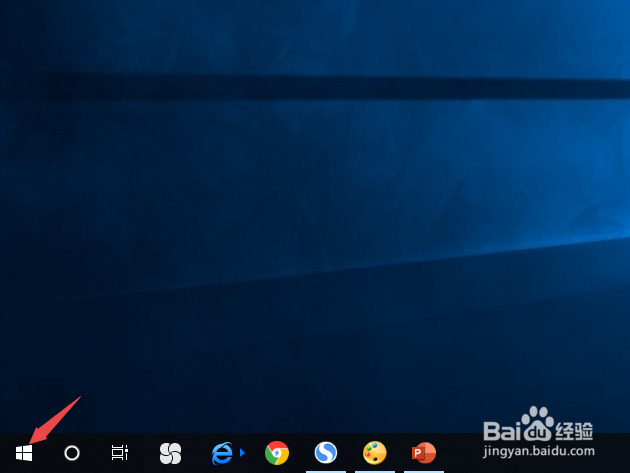
Task: Open Task View in the taskbar
Action: point(120,453)
